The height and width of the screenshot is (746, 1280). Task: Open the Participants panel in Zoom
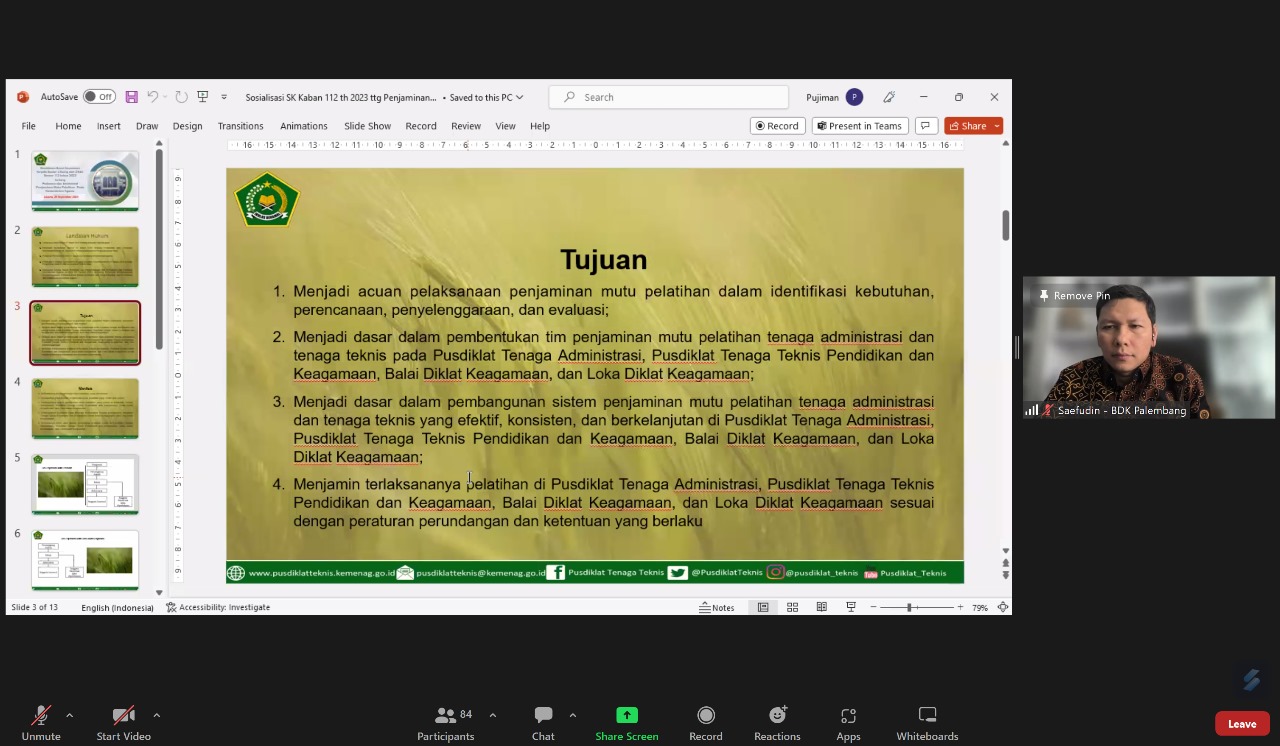click(446, 723)
